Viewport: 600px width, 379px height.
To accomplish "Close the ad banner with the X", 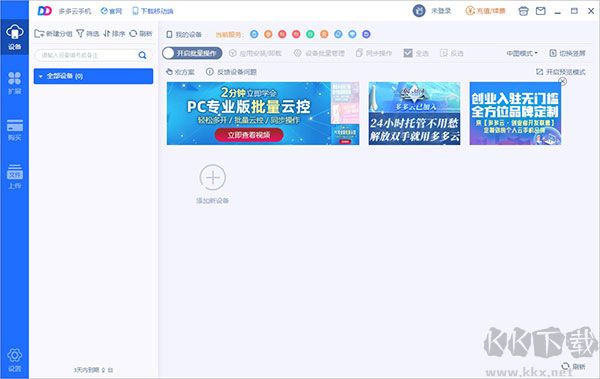I will (x=562, y=81).
